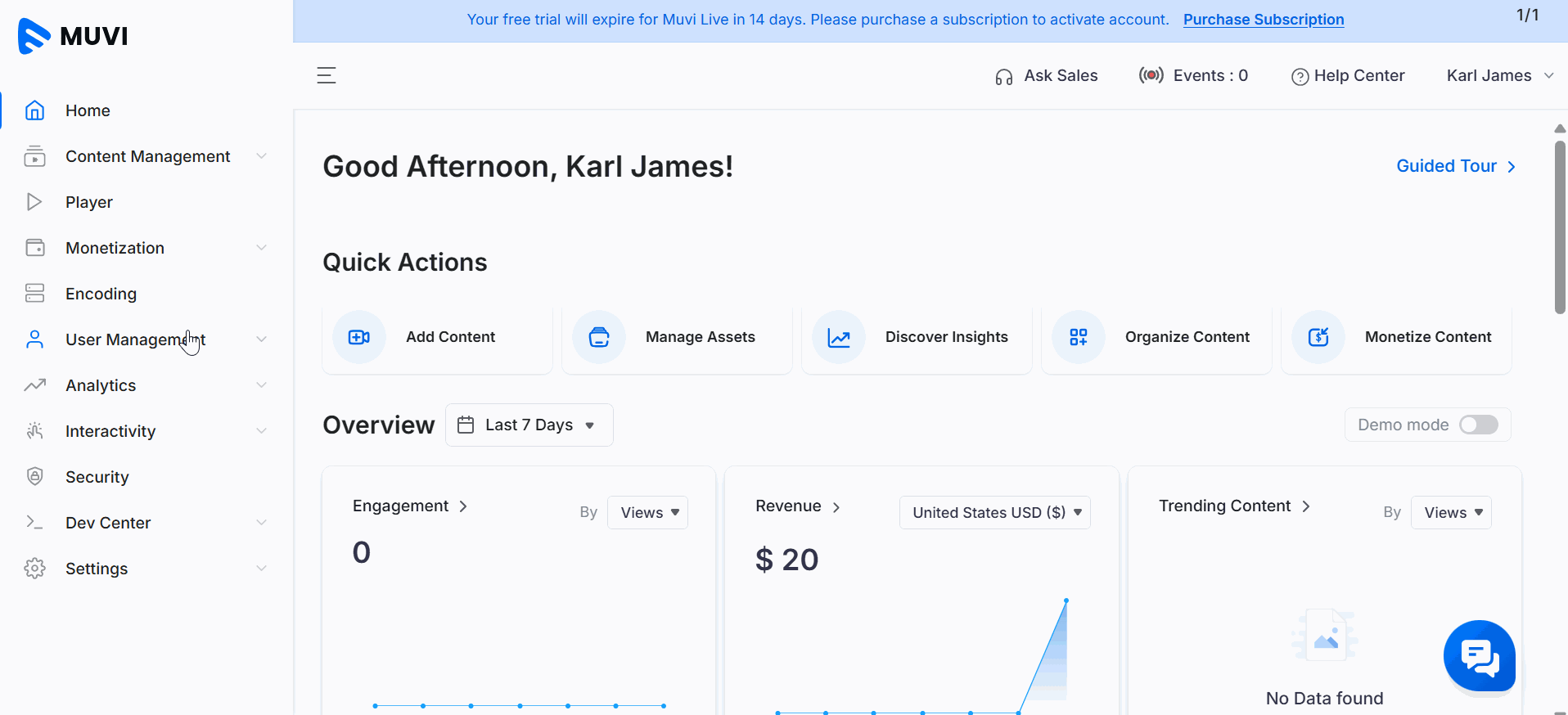The image size is (1568, 715).
Task: Open the Trending Content details link
Action: point(1234,506)
